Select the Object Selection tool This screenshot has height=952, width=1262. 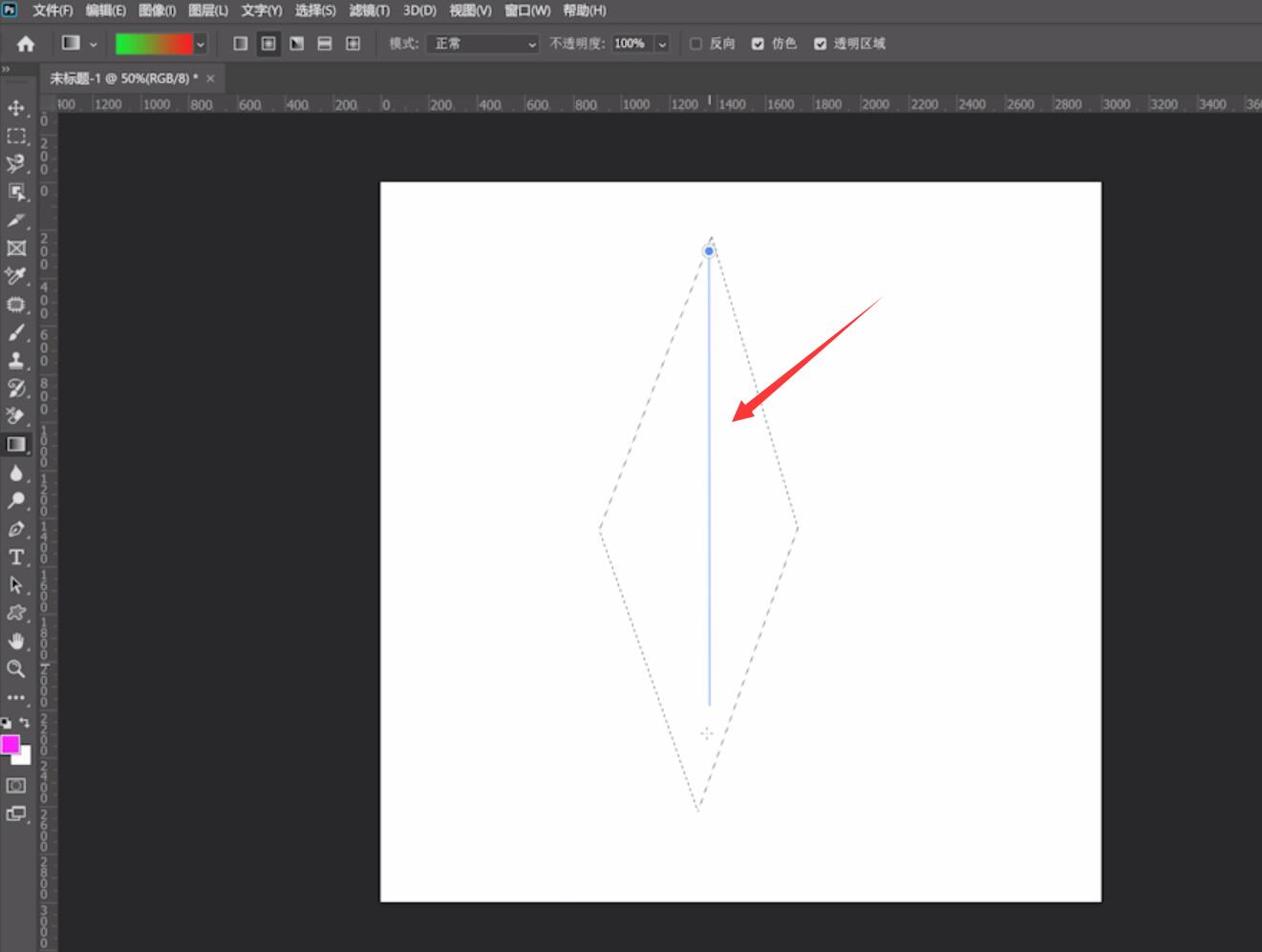coord(16,192)
